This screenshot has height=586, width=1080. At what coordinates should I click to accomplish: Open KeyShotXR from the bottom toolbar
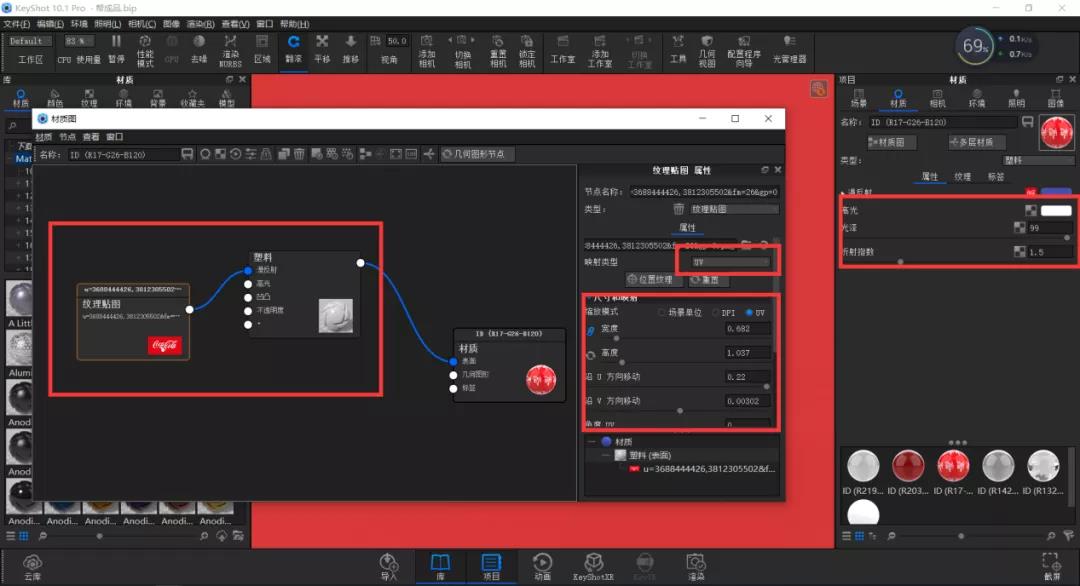tap(593, 567)
